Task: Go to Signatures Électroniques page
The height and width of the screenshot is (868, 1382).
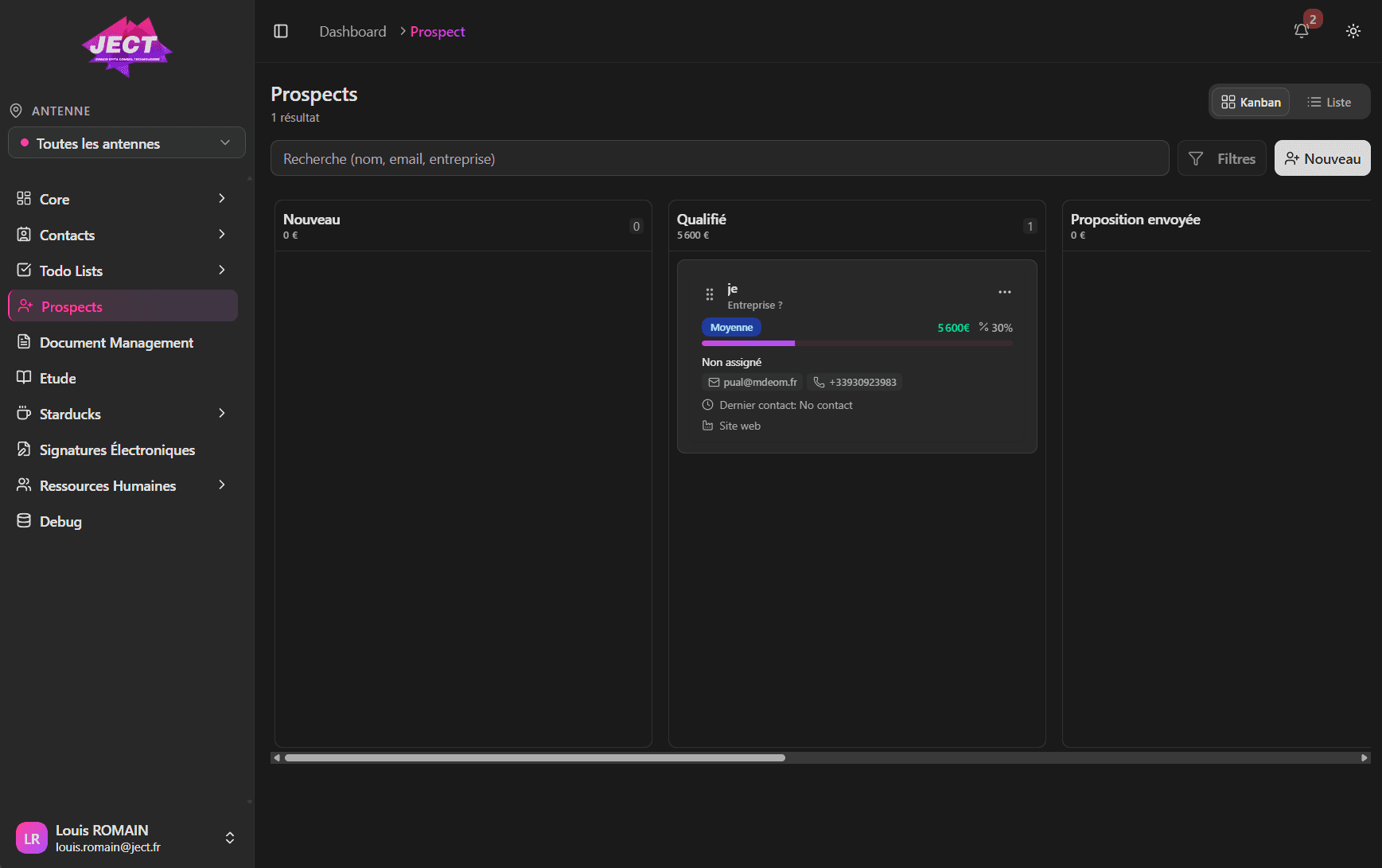Action: [117, 450]
